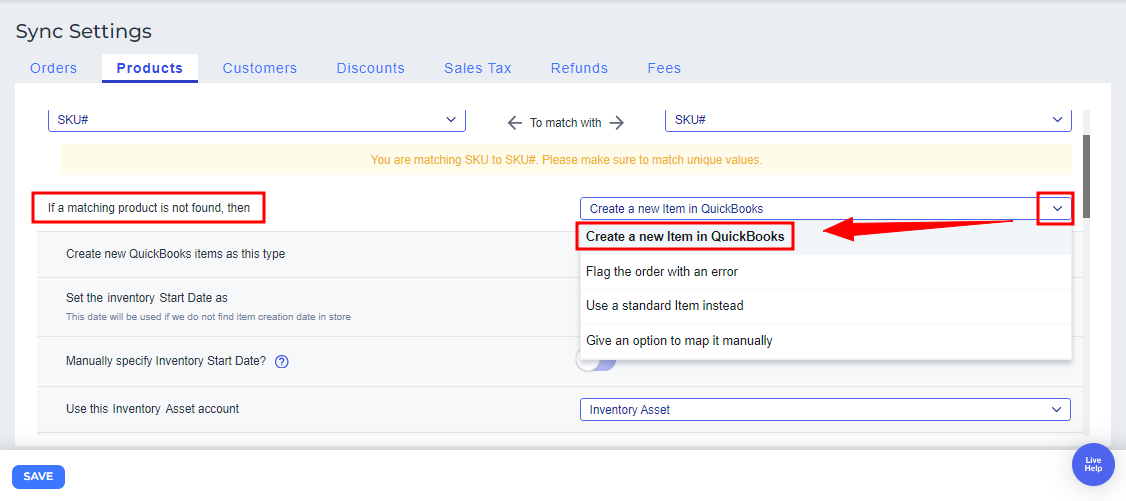Select Use a standard Item instead
1126x501 pixels.
(x=826, y=306)
